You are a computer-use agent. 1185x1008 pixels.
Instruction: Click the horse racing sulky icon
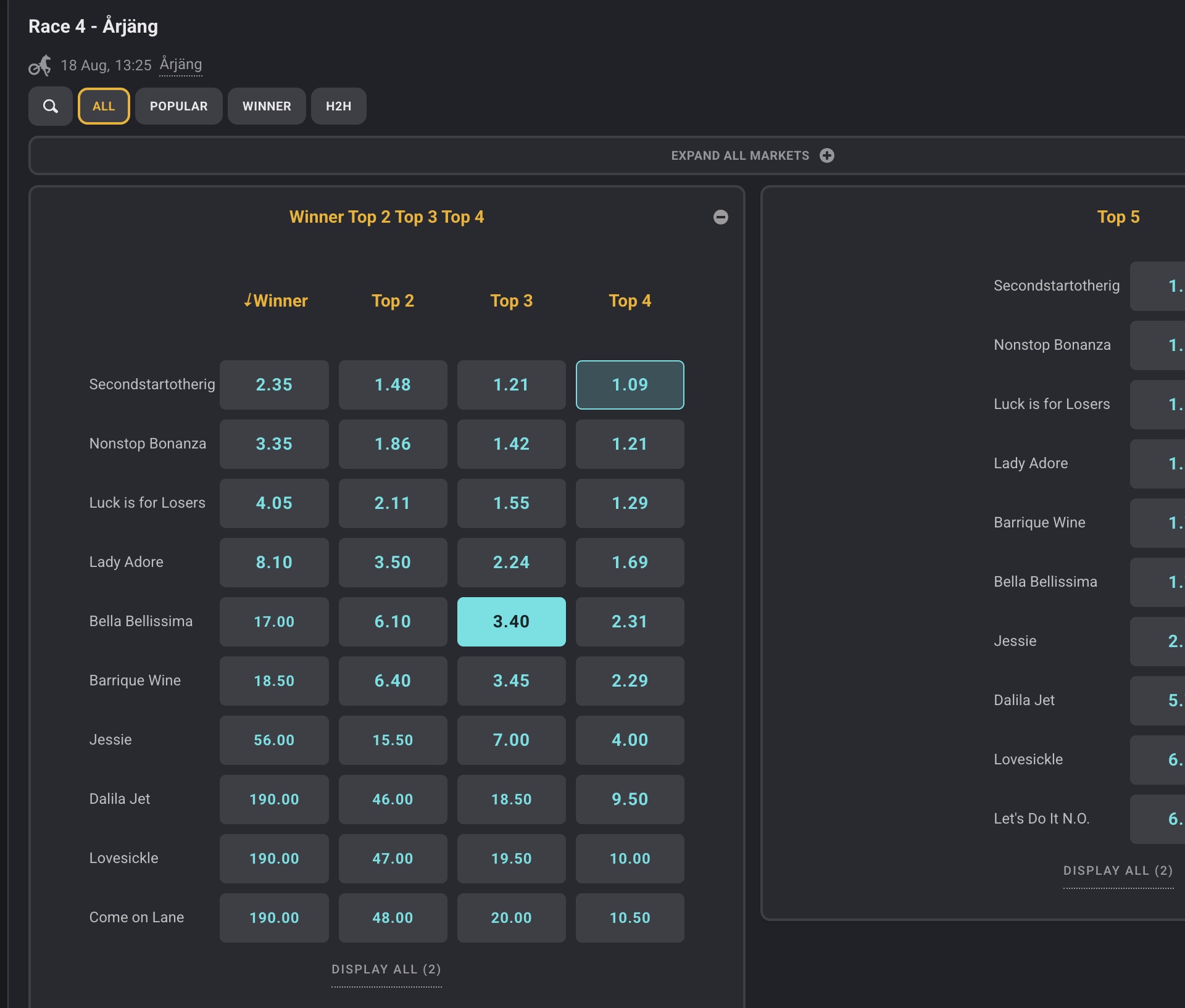click(40, 65)
